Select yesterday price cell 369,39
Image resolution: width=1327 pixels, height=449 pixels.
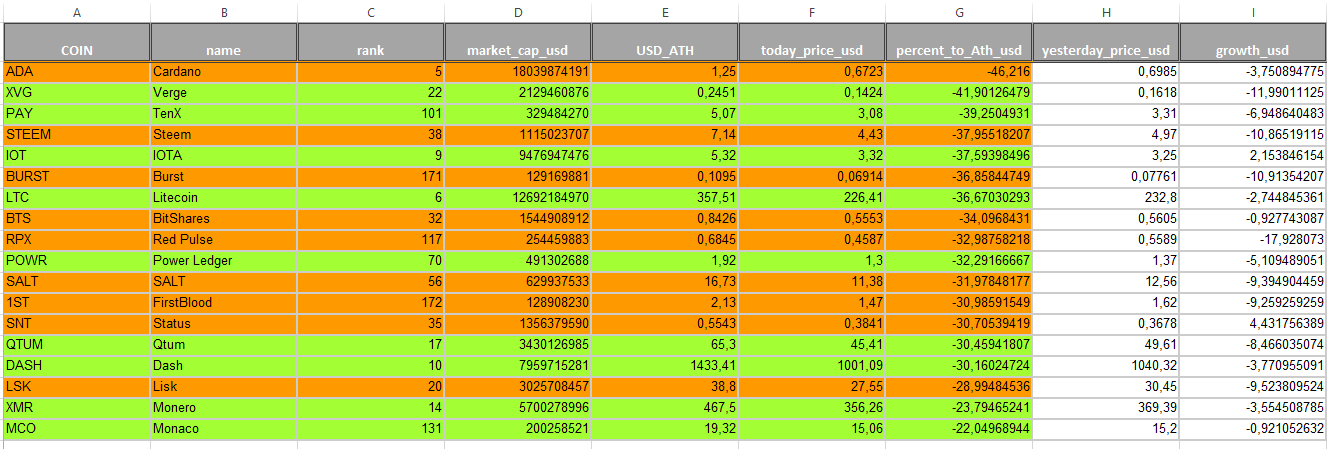pyautogui.click(x=1106, y=408)
